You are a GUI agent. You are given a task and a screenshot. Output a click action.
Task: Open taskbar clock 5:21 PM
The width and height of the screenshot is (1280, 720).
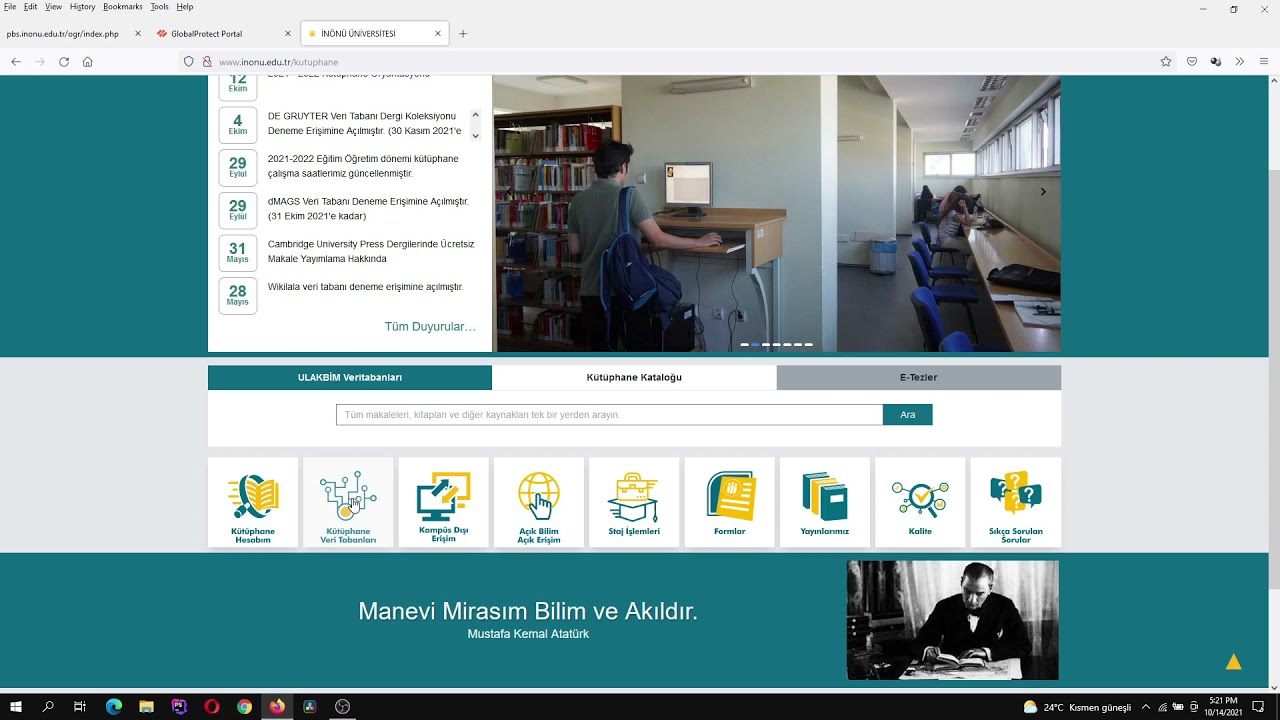click(x=1223, y=707)
